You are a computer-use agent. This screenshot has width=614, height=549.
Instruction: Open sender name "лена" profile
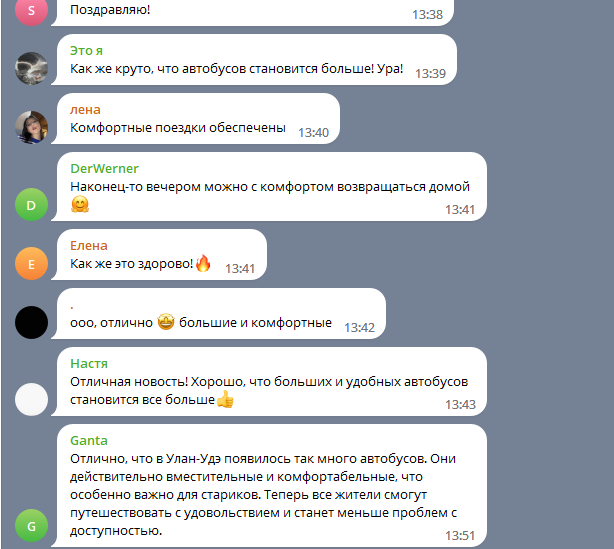click(x=85, y=110)
